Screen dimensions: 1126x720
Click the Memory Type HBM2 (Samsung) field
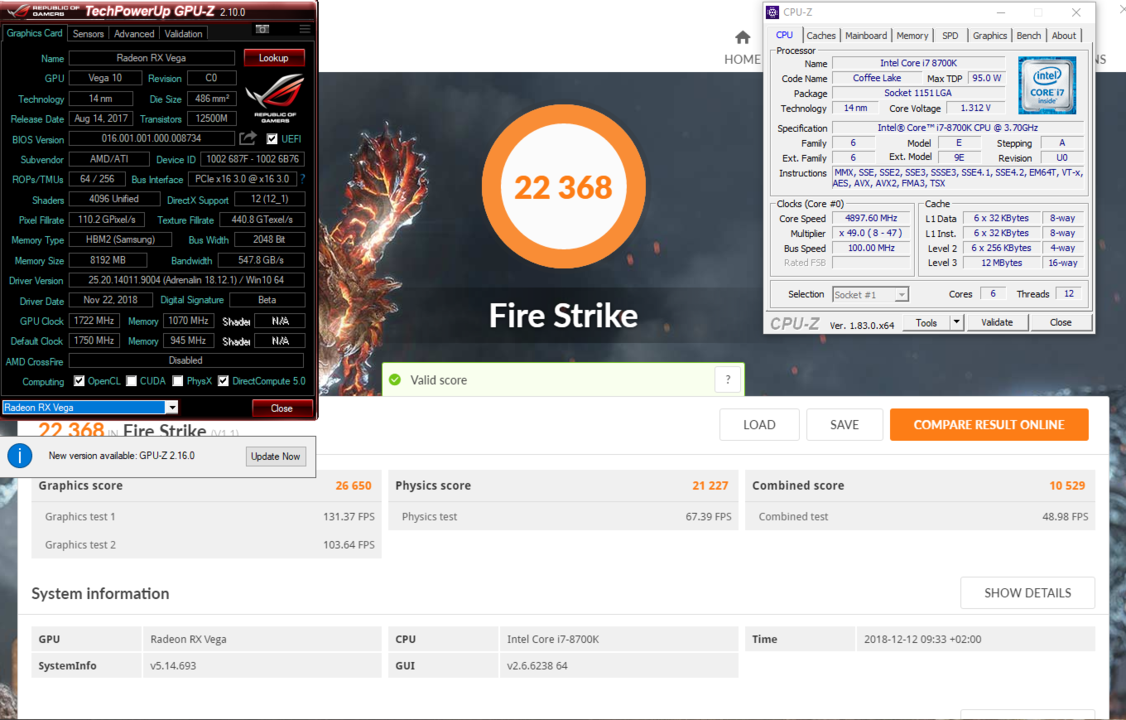pos(121,239)
